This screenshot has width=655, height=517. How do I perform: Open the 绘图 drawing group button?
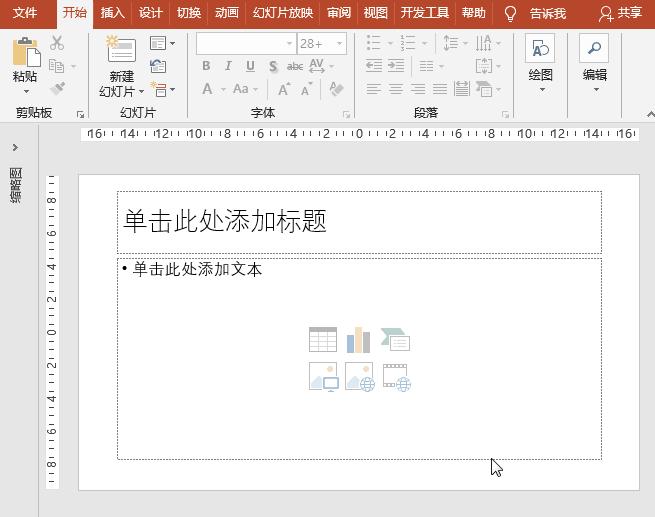pos(540,63)
